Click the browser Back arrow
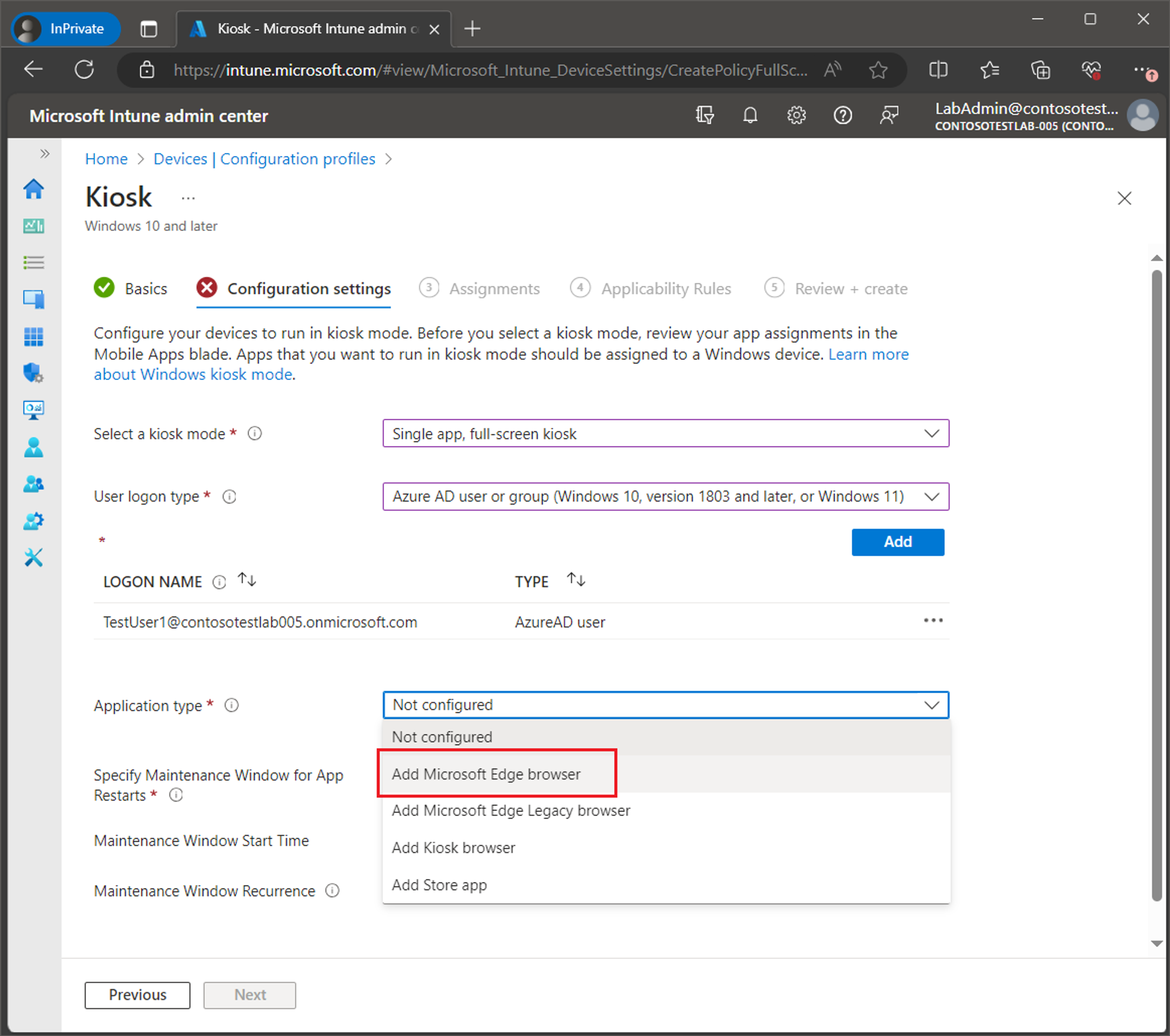The image size is (1170, 1036). 33,70
